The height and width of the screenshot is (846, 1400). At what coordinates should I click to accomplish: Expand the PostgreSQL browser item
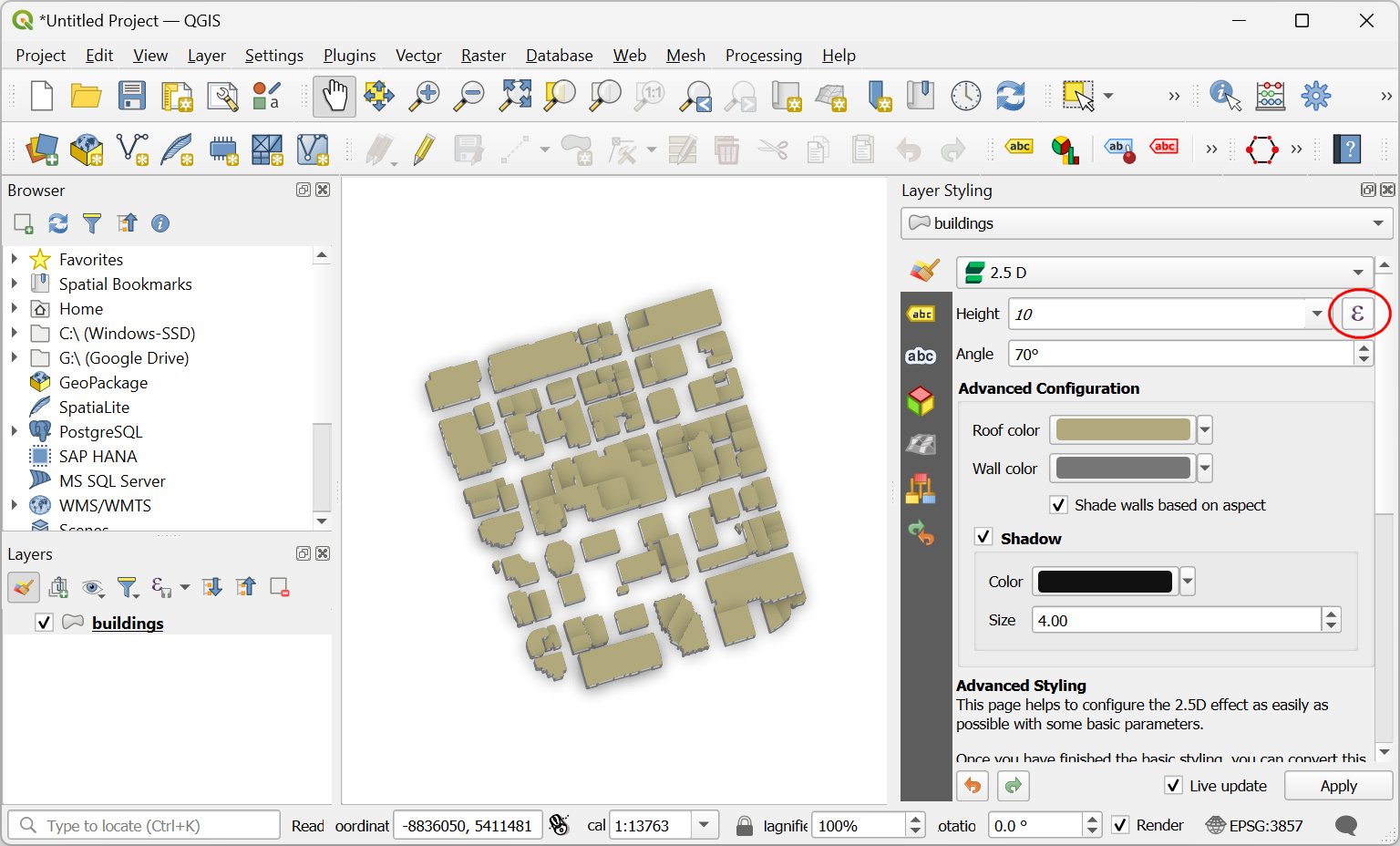click(15, 432)
